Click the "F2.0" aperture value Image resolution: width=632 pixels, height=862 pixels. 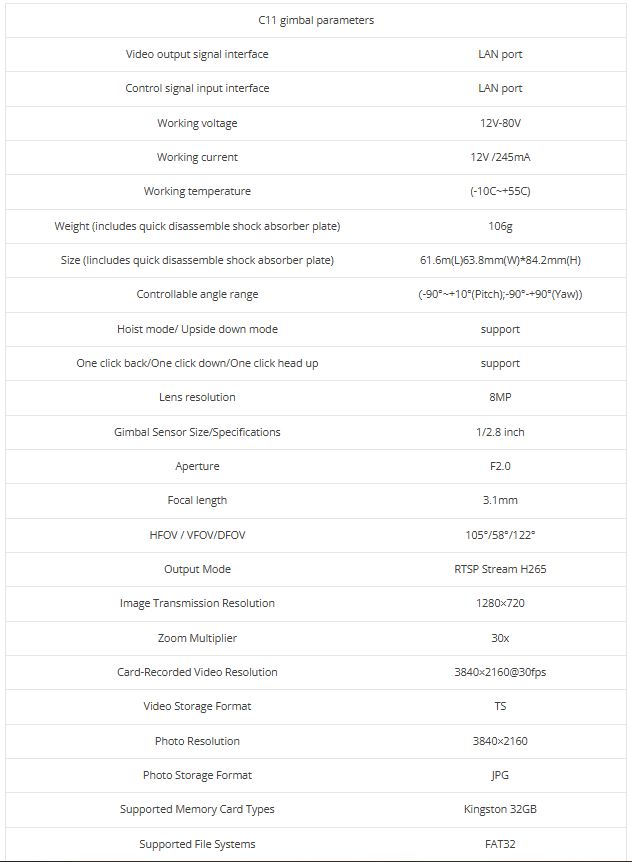(x=500, y=466)
